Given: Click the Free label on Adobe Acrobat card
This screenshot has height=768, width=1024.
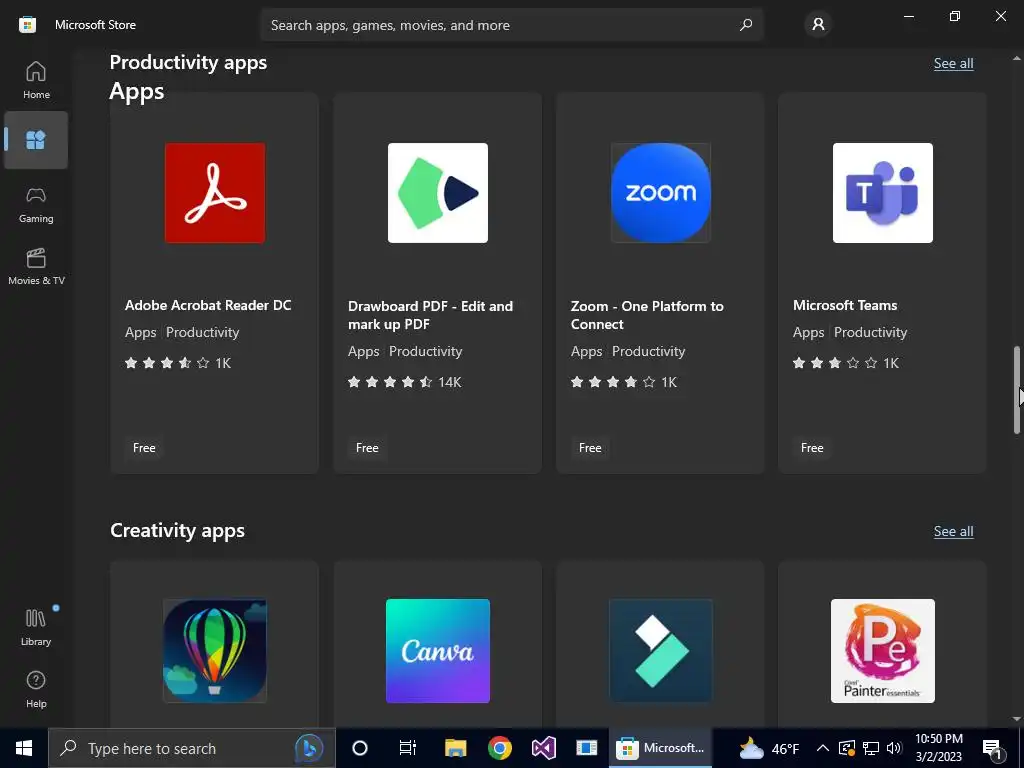Looking at the screenshot, I should click(x=144, y=447).
